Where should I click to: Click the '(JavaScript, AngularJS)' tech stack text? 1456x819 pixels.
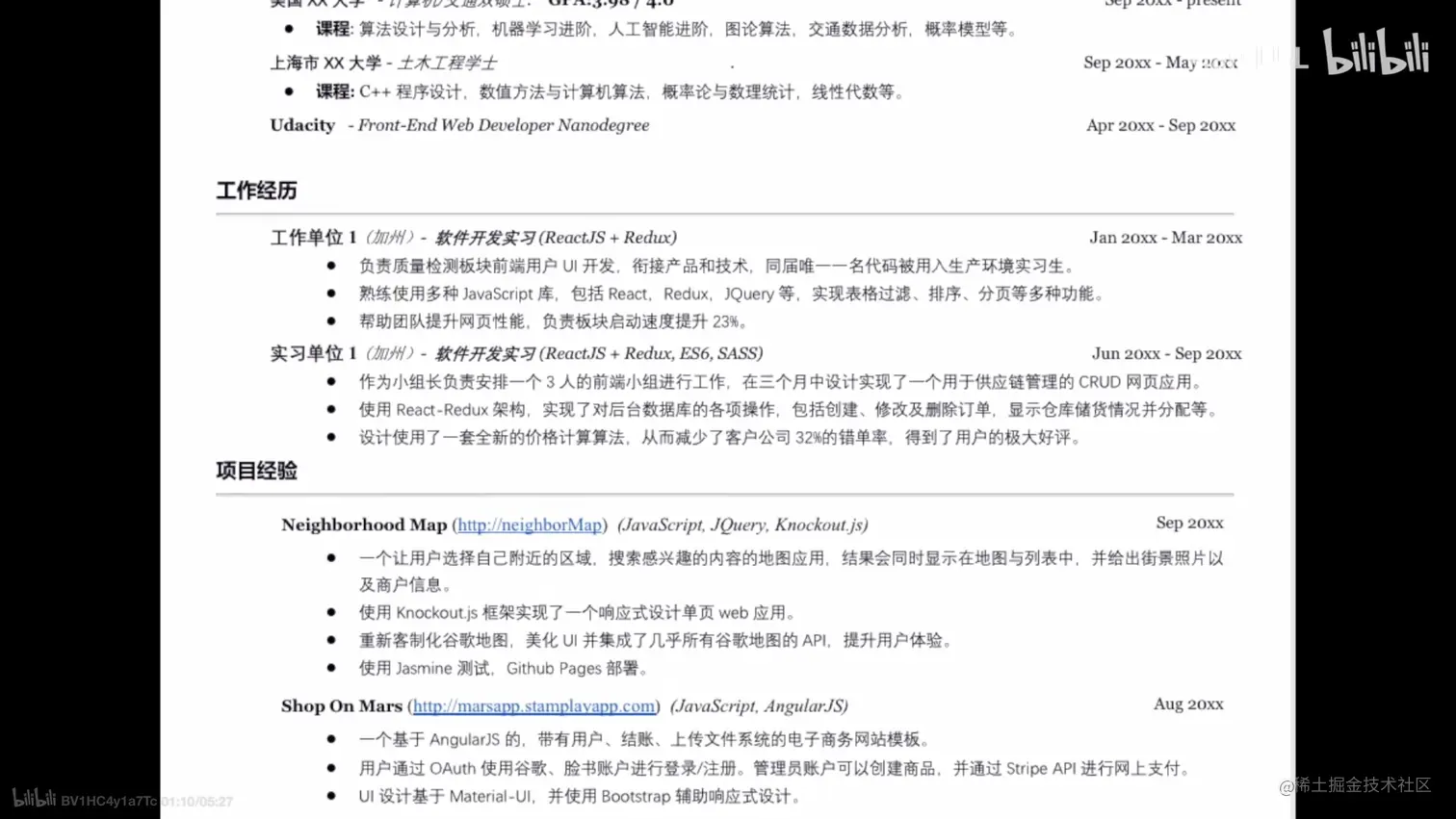(x=759, y=705)
